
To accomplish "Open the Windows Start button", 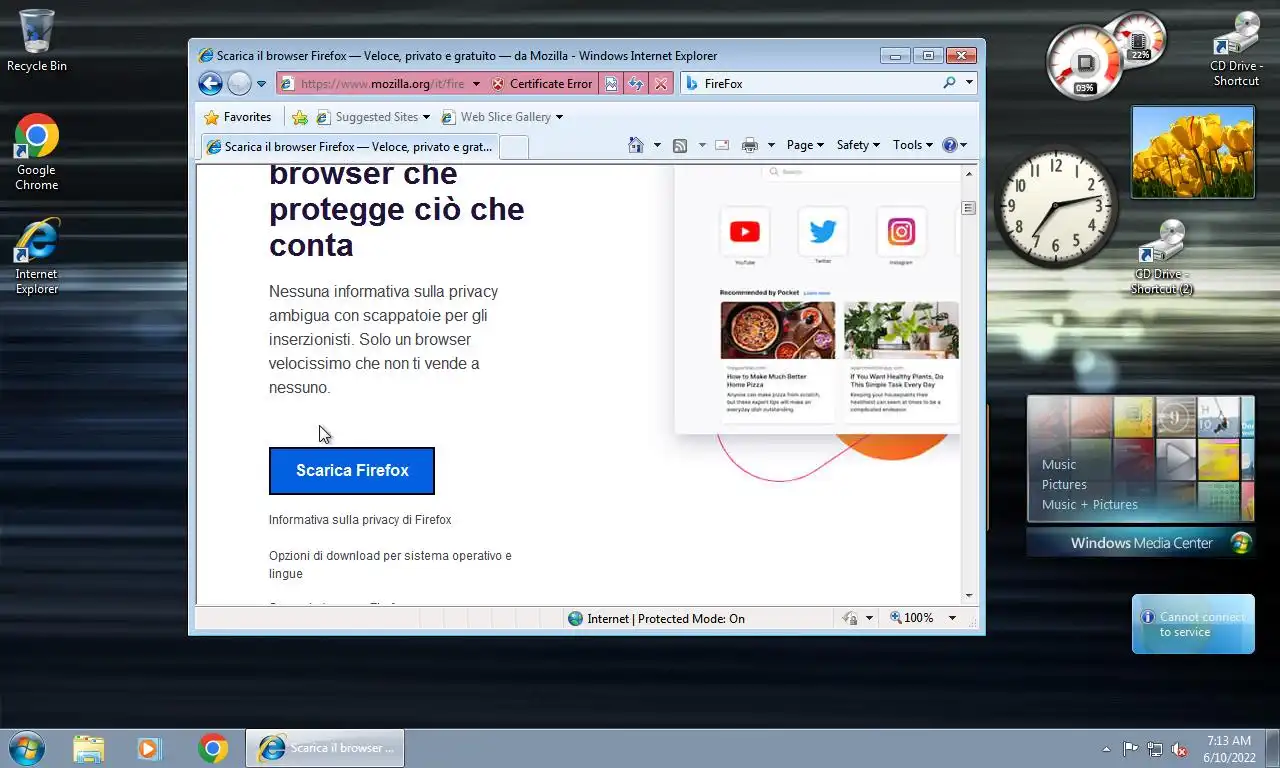I will pyautogui.click(x=27, y=748).
